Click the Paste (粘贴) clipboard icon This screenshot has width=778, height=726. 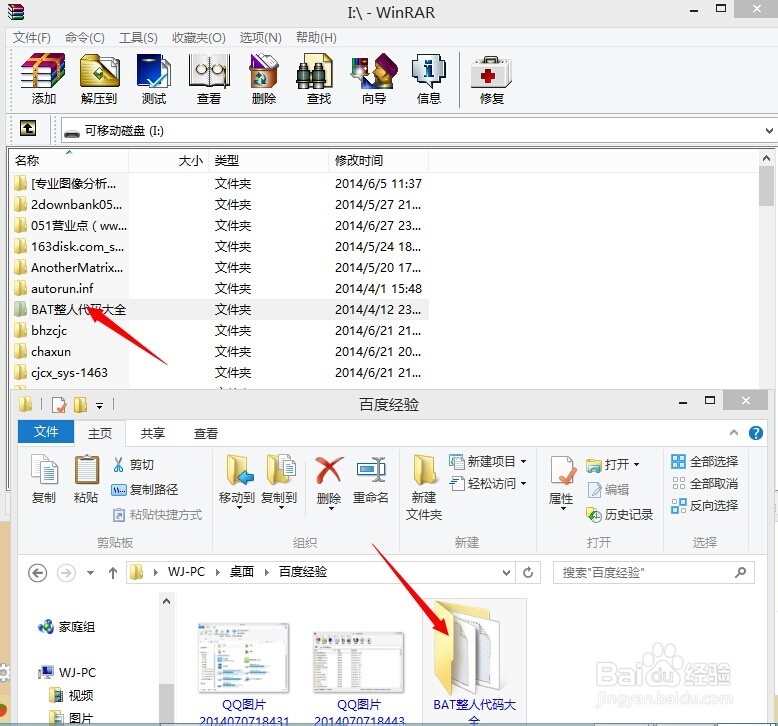point(86,478)
